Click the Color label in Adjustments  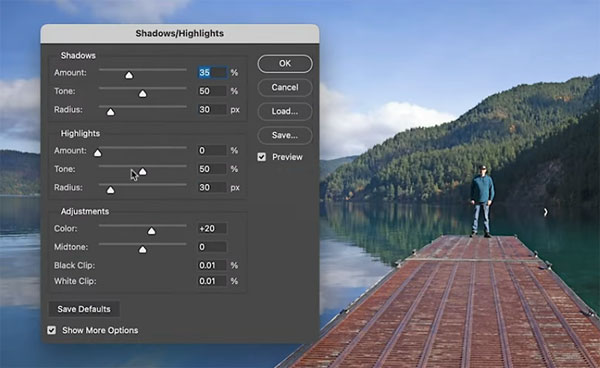click(65, 229)
